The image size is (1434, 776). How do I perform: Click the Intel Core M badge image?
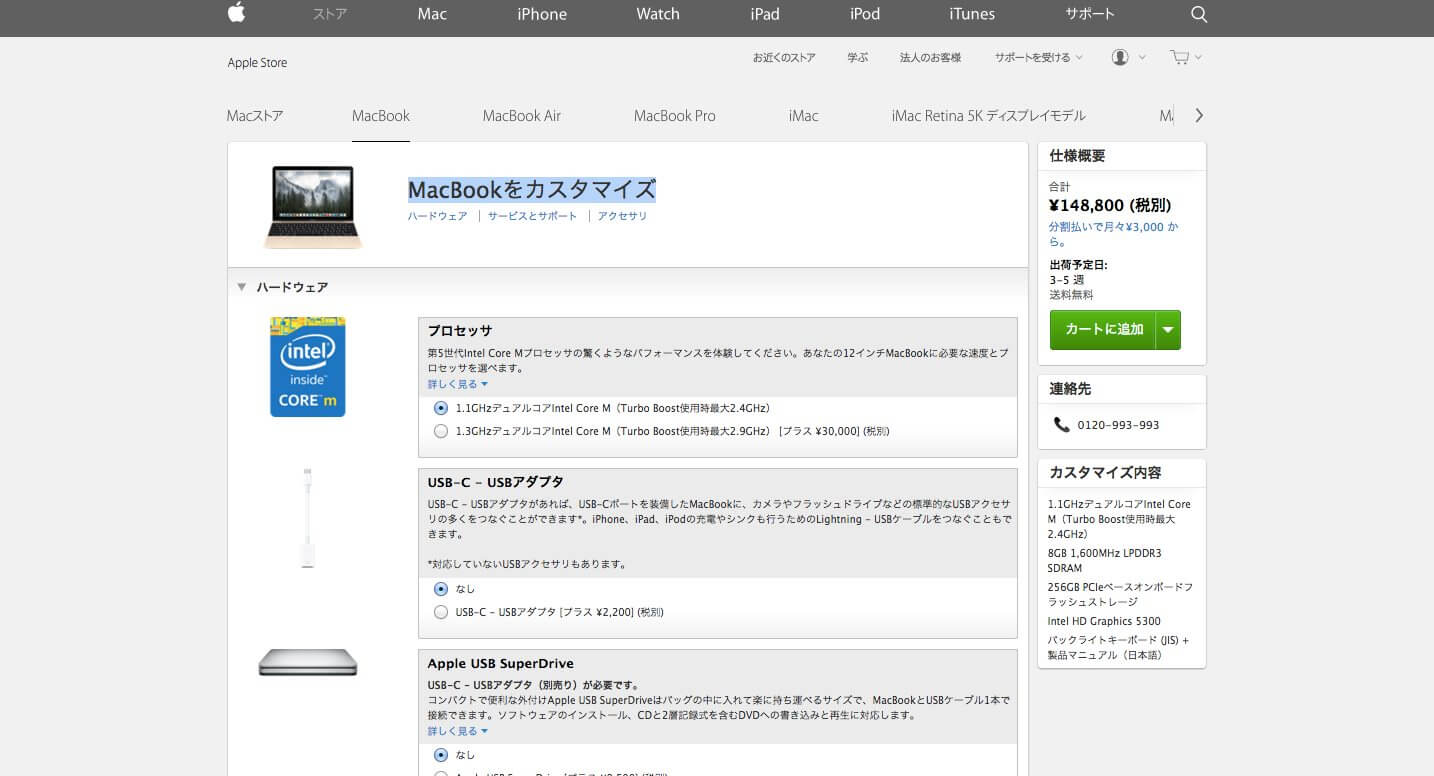point(308,367)
